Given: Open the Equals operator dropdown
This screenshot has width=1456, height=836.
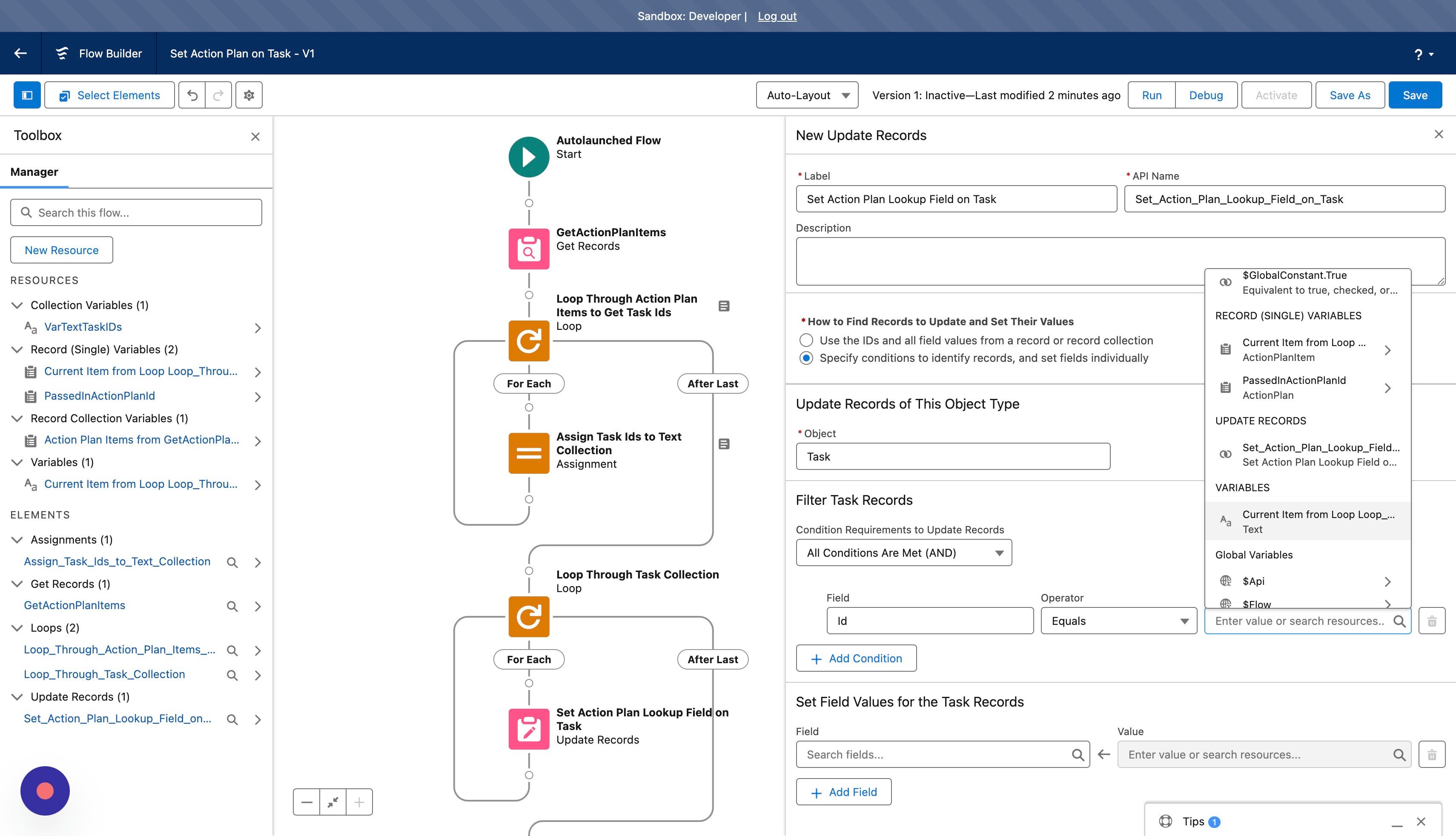Looking at the screenshot, I should [1118, 621].
